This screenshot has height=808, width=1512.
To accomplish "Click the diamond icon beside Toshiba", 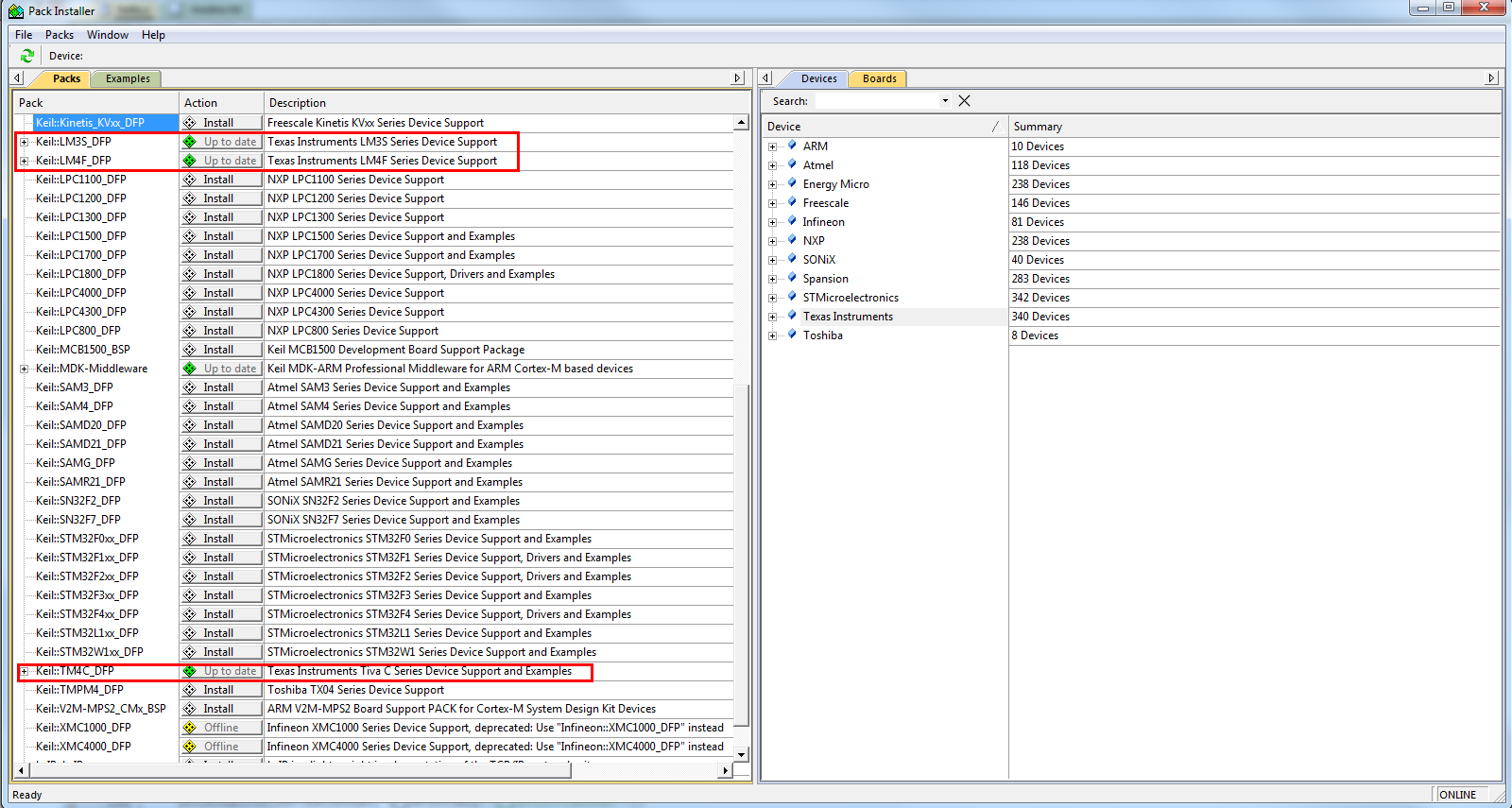I will (x=792, y=335).
